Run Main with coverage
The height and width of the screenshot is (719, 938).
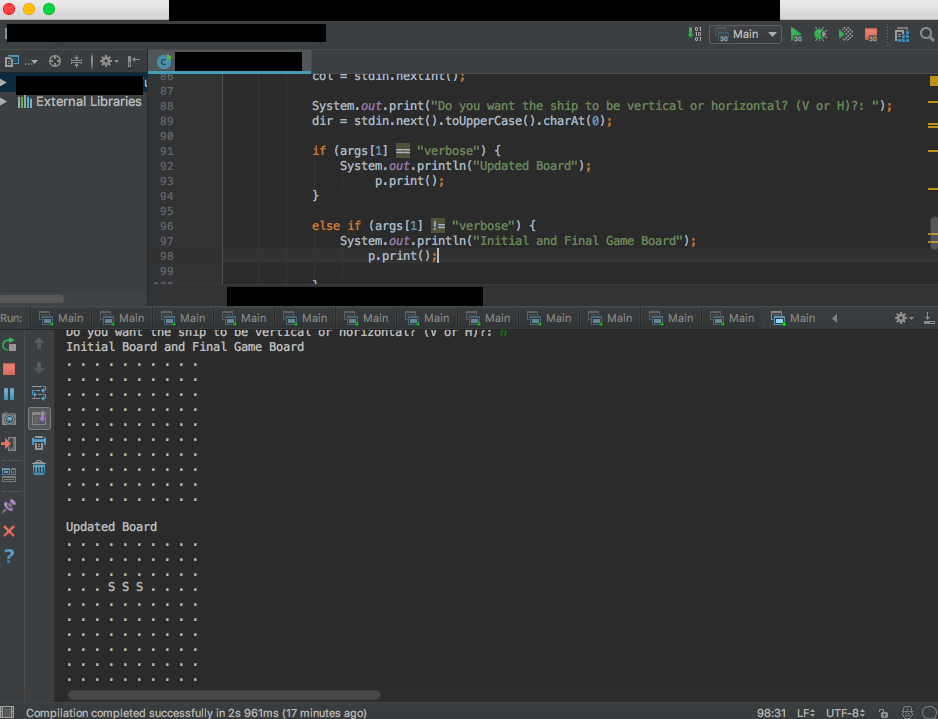(x=845, y=34)
